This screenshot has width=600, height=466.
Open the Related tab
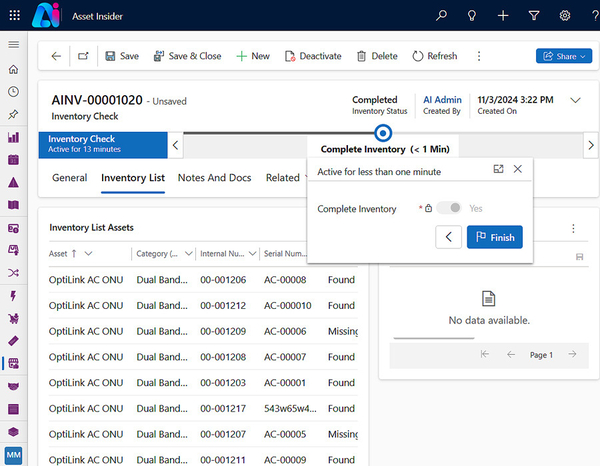[x=283, y=178]
